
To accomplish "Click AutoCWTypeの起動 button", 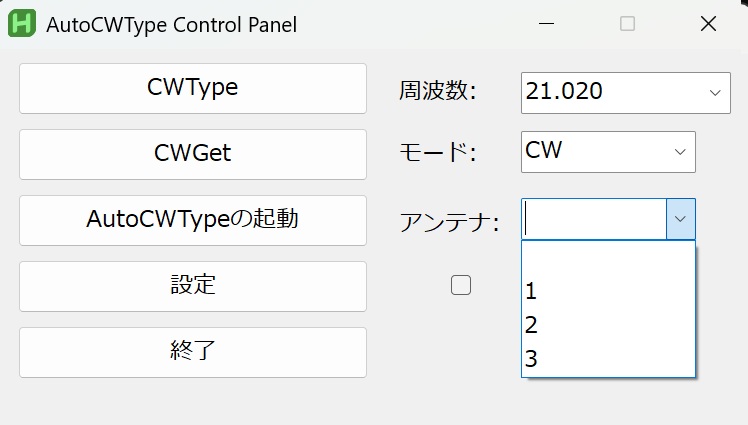I will [193, 220].
